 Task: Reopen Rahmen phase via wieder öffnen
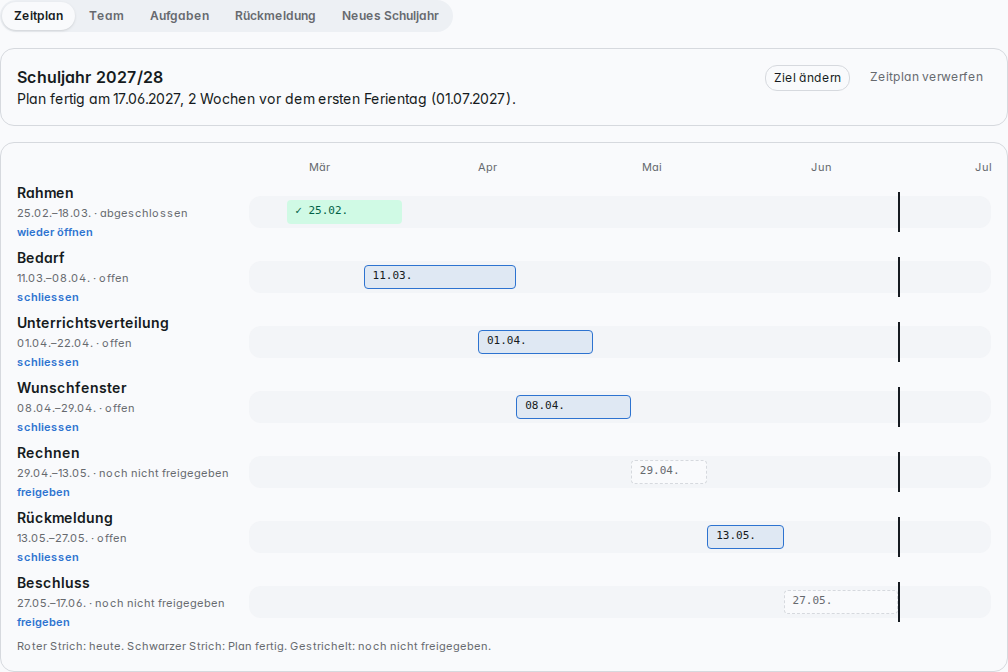55,232
